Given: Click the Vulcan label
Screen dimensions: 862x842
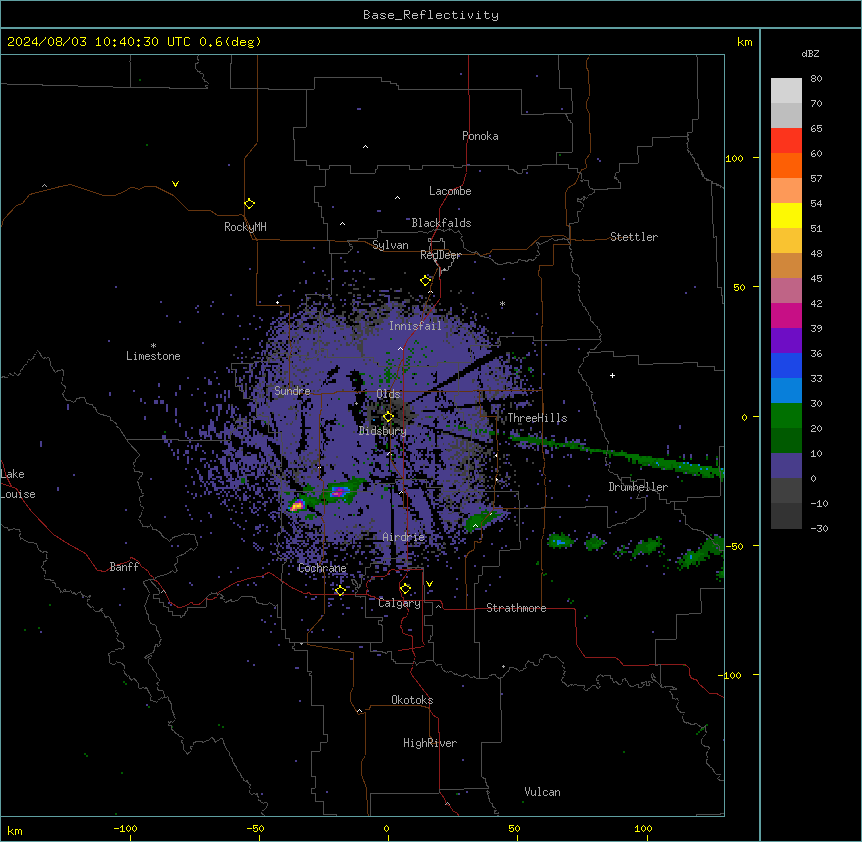Looking at the screenshot, I should tap(542, 792).
